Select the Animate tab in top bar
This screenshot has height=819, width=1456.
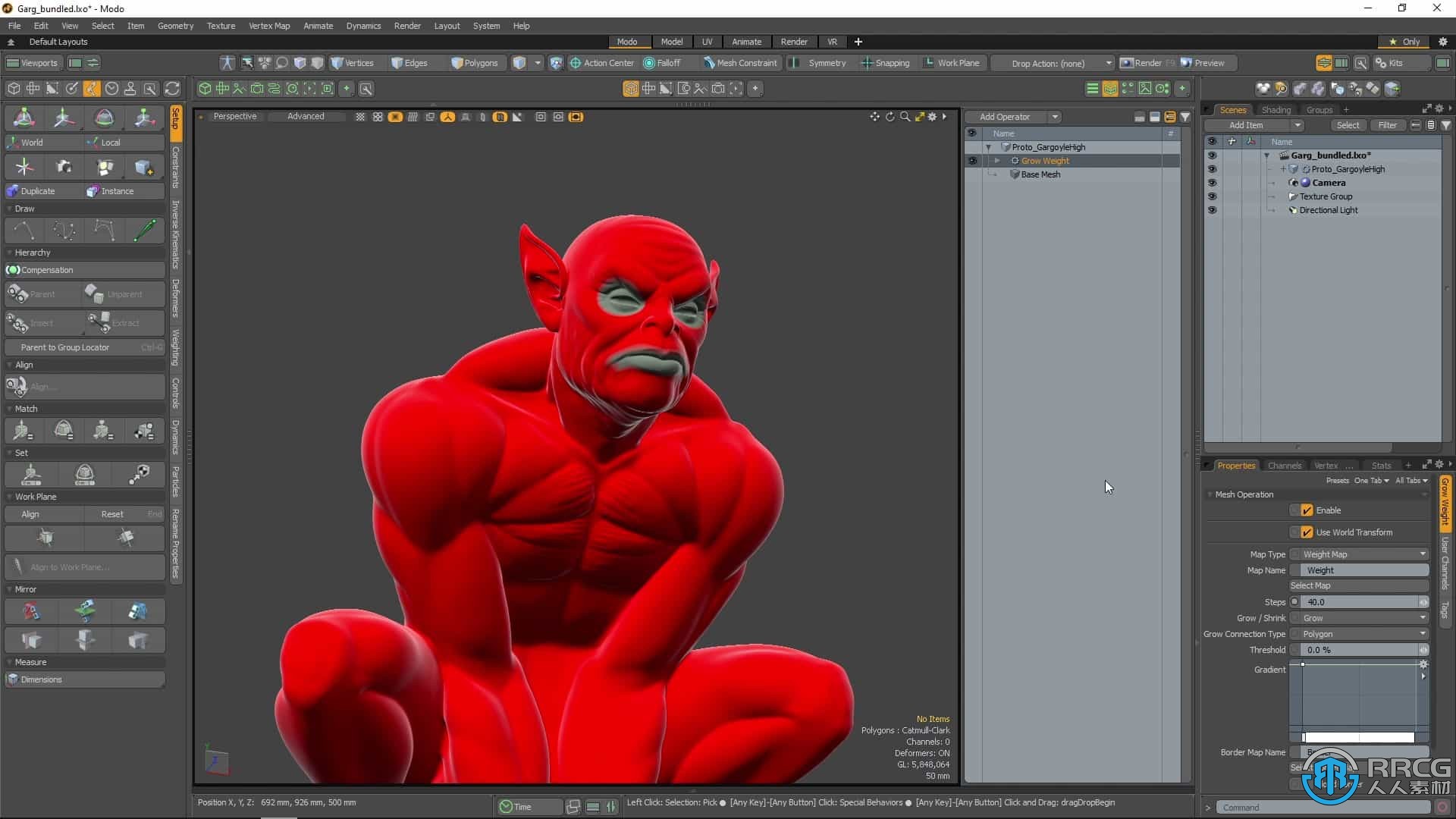746,41
